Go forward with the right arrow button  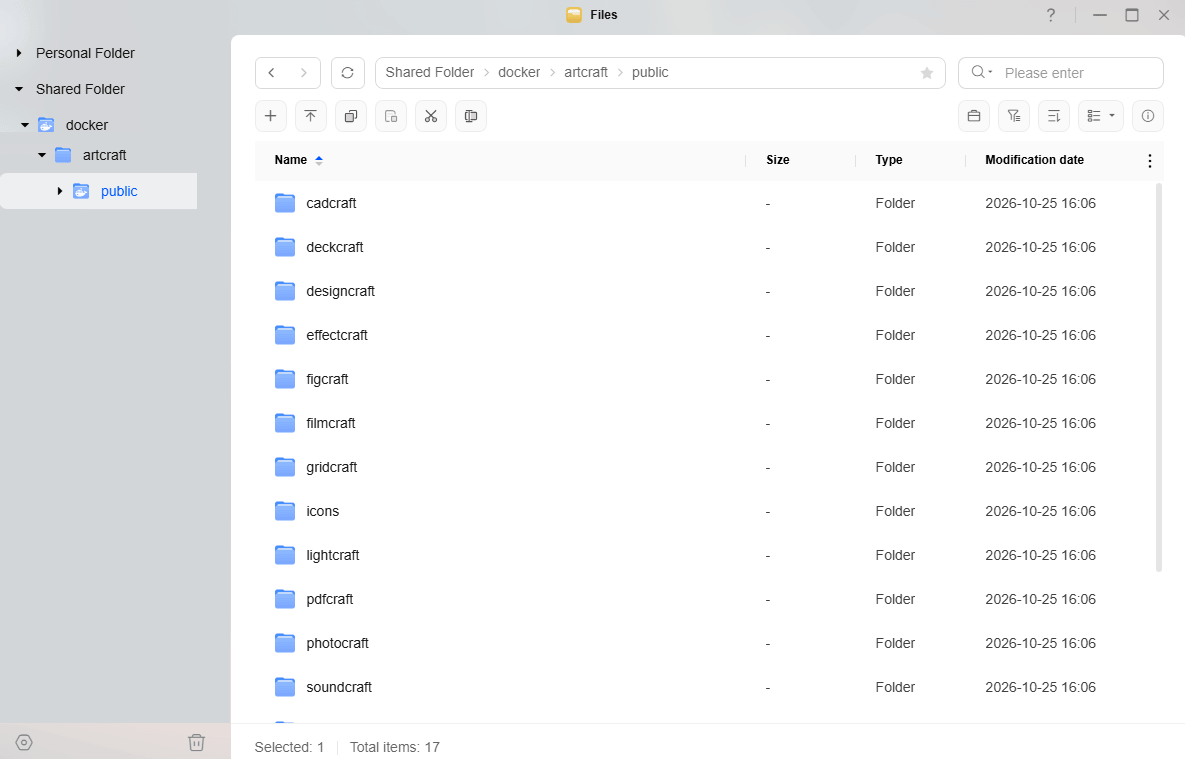304,73
